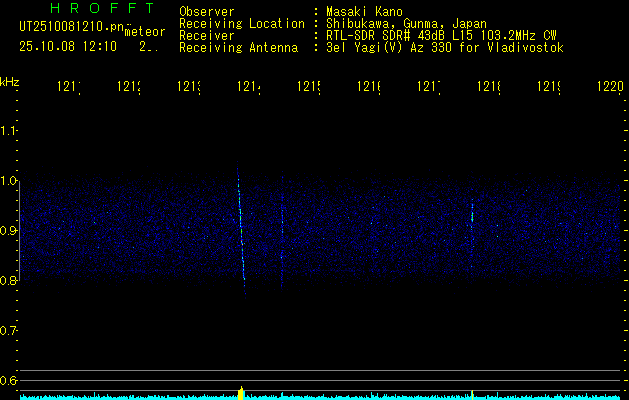
Task: Click the 25.10.08 12:10 timestamp
Action: point(68,46)
